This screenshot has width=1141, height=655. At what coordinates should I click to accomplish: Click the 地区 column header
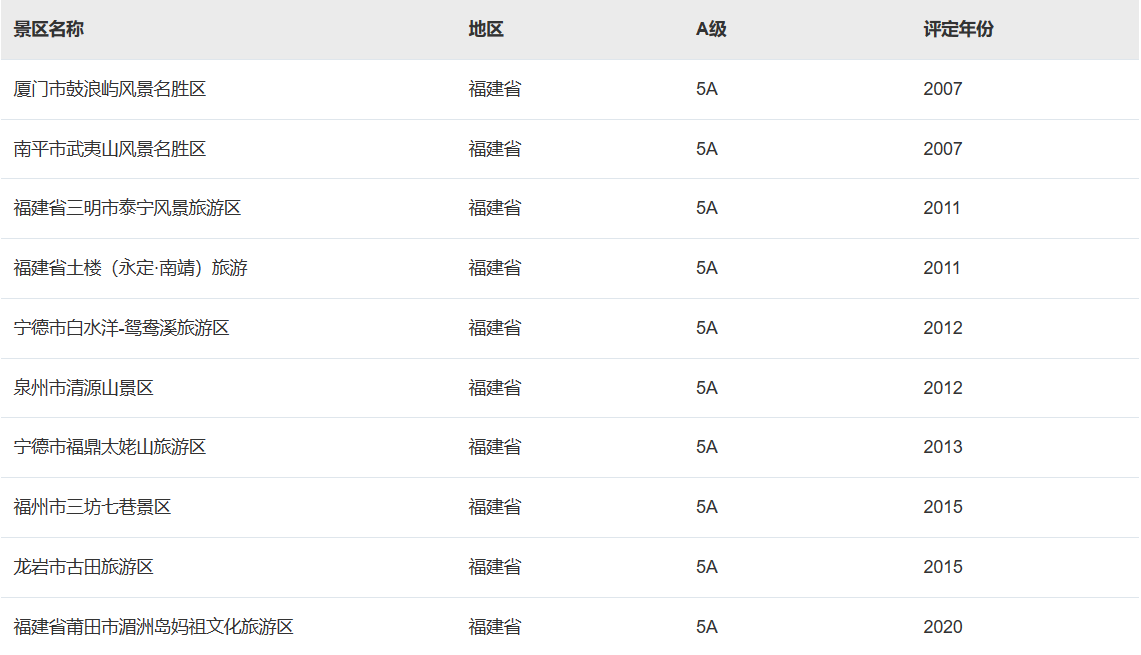coord(485,29)
